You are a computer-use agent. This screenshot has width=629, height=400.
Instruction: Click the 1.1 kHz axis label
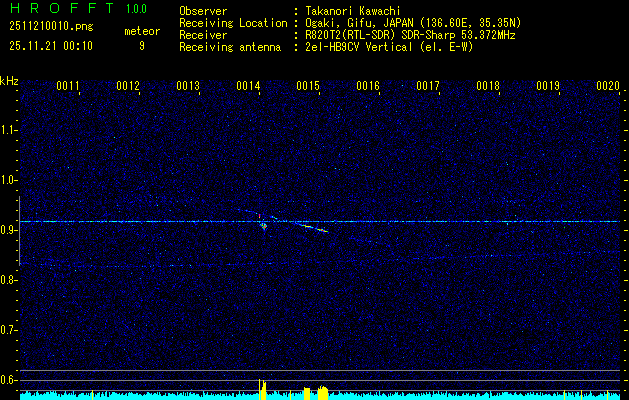pos(8,130)
